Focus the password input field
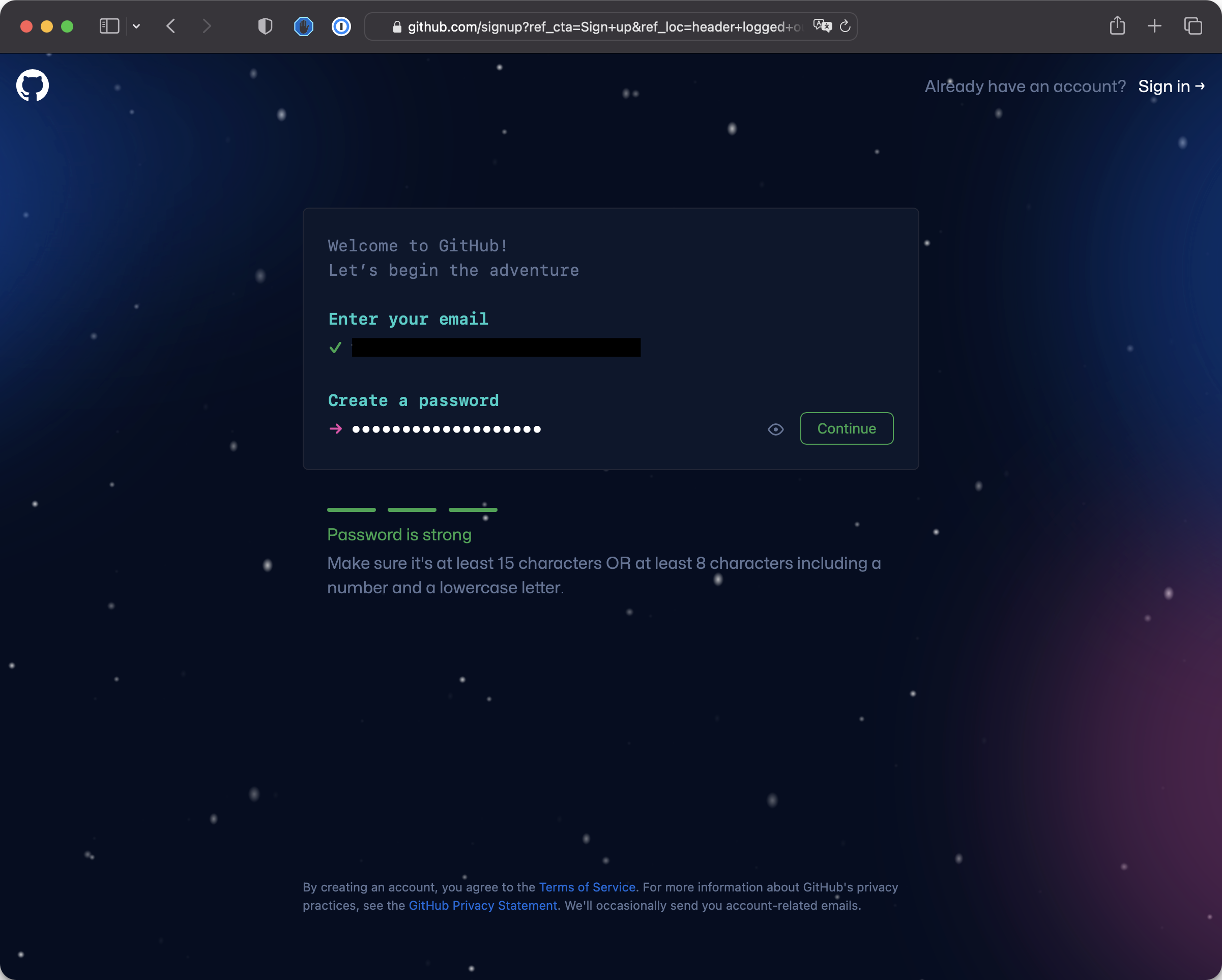The height and width of the screenshot is (980, 1222). click(x=544, y=429)
